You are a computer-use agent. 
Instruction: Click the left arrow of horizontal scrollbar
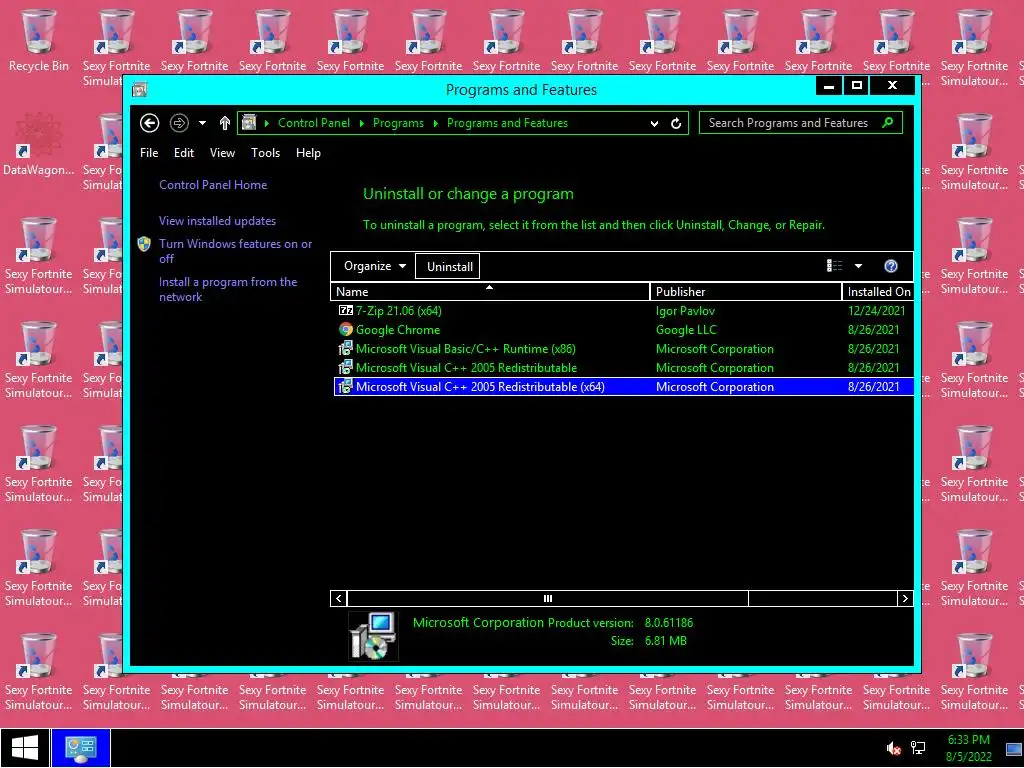click(x=338, y=598)
